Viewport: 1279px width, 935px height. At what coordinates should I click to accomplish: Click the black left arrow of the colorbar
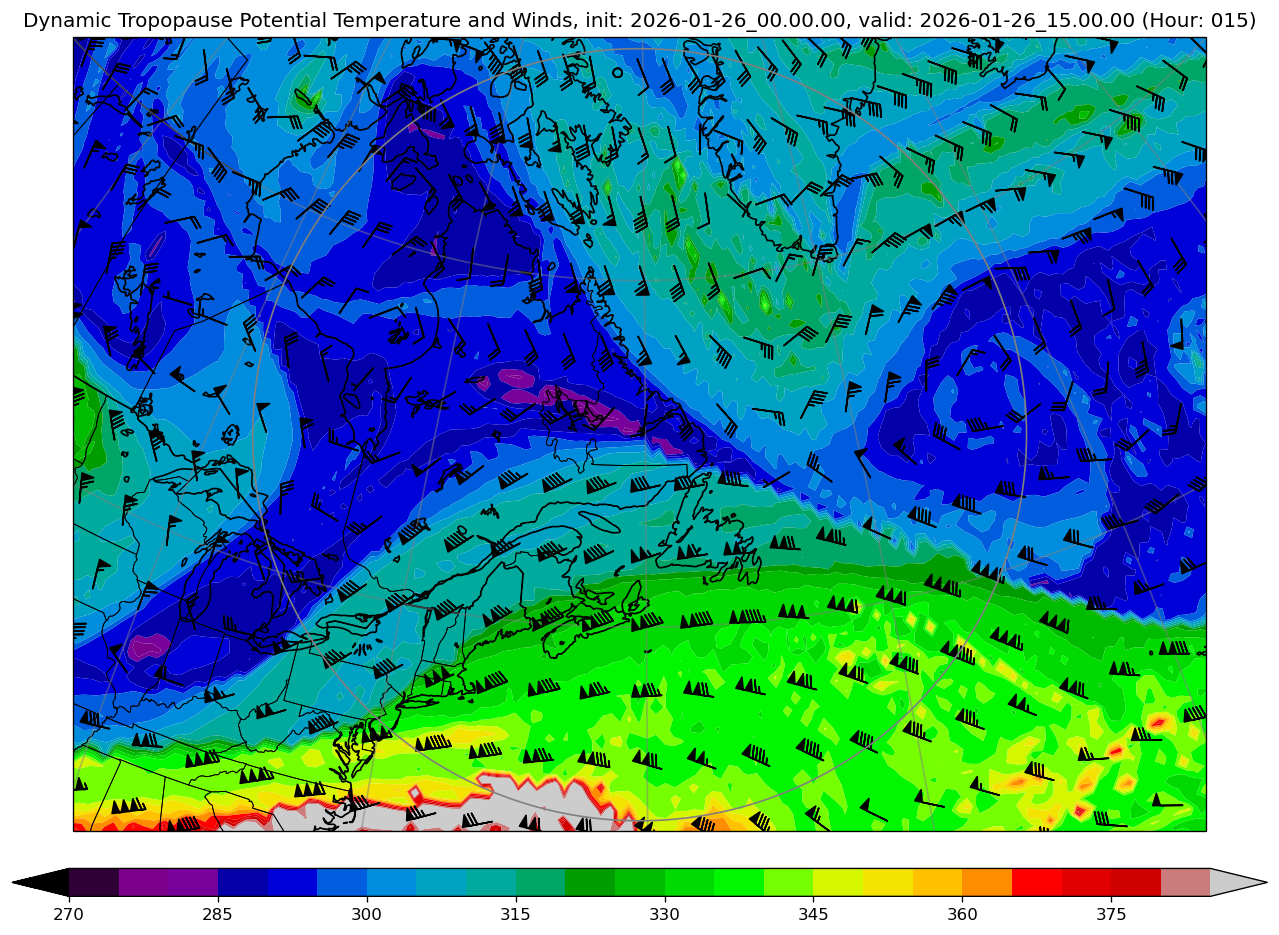point(42,882)
